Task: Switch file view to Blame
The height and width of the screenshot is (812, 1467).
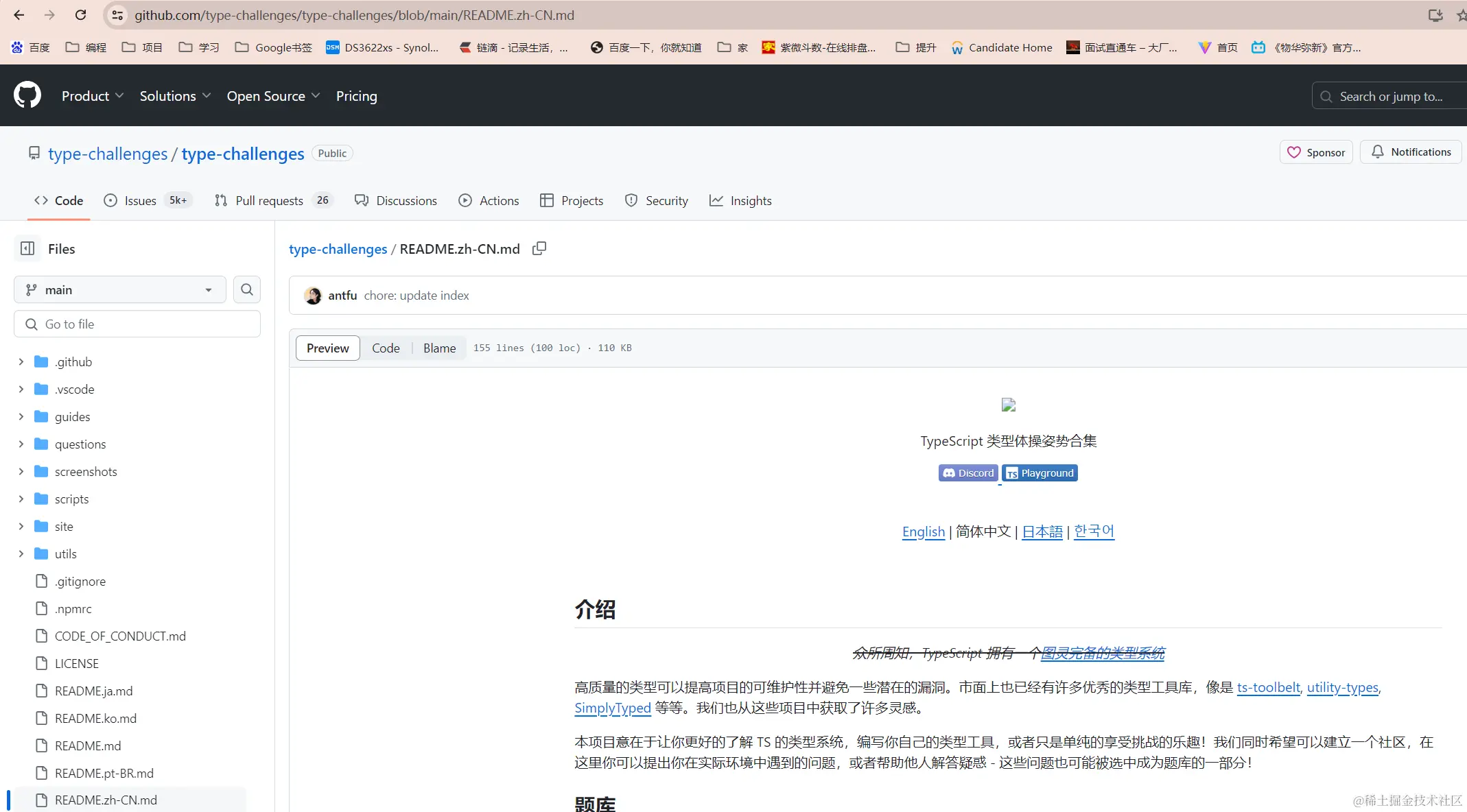Action: click(x=439, y=348)
